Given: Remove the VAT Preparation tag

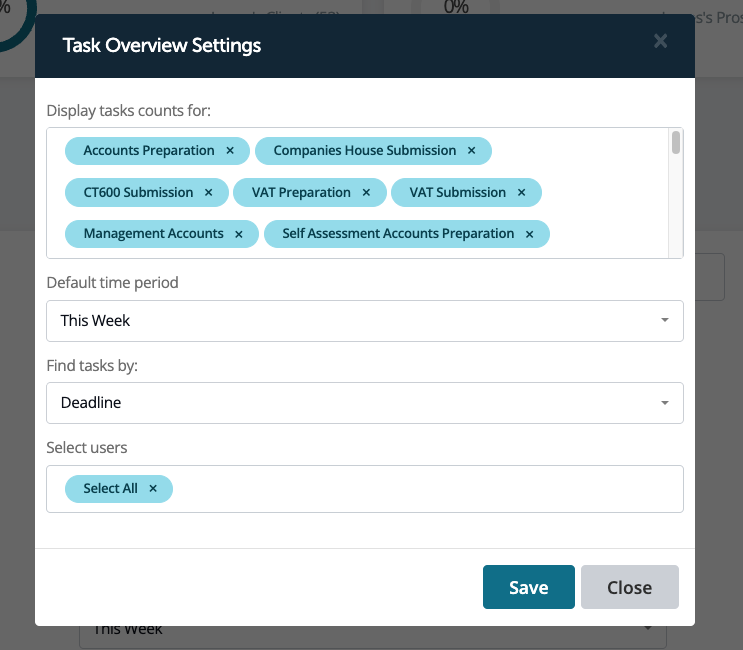Looking at the screenshot, I should (367, 192).
